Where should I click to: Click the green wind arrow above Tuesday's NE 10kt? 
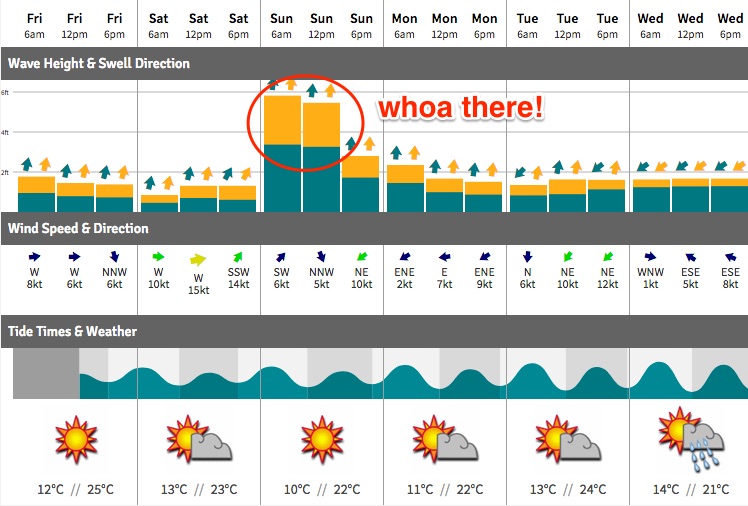point(568,257)
